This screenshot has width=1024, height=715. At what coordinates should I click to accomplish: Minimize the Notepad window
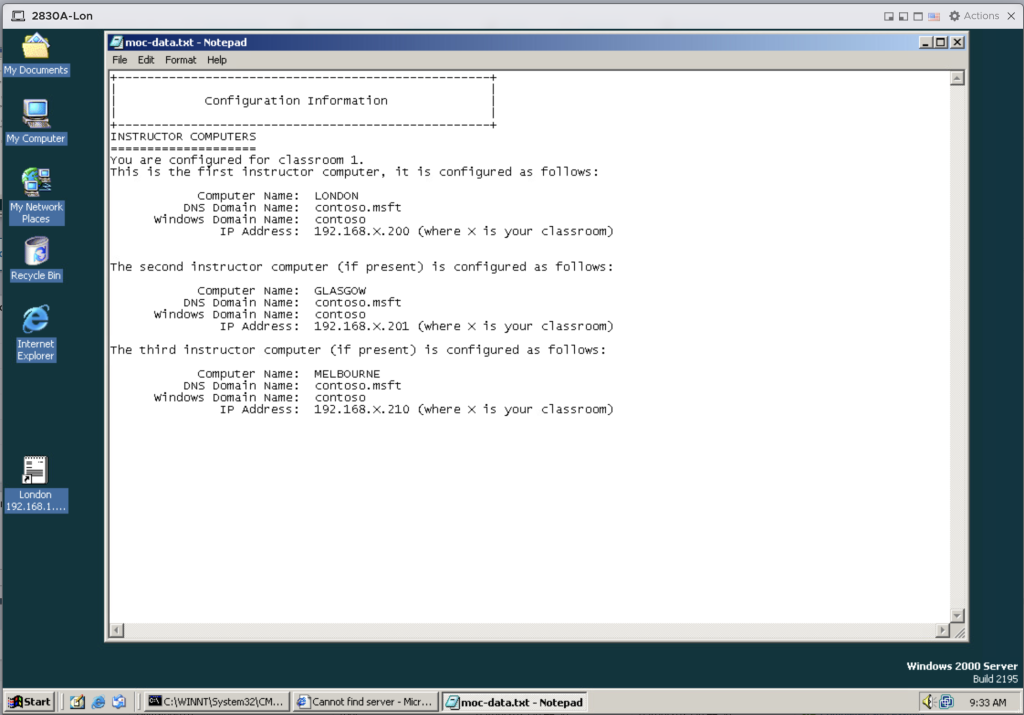[x=925, y=42]
